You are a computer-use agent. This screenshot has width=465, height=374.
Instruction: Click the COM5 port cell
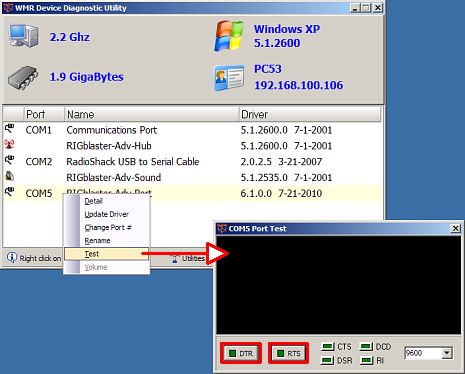coord(39,193)
